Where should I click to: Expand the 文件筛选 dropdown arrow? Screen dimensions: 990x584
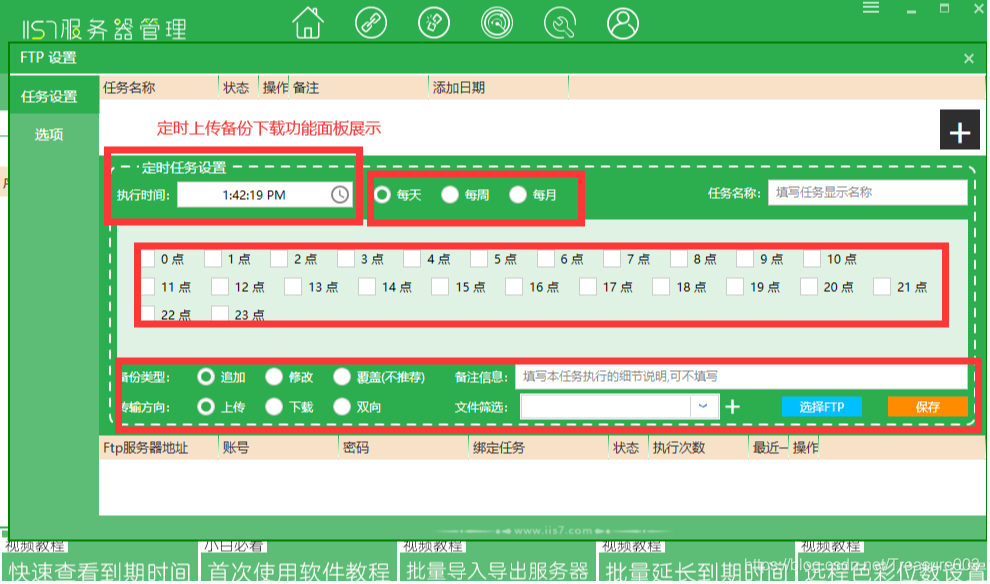703,407
